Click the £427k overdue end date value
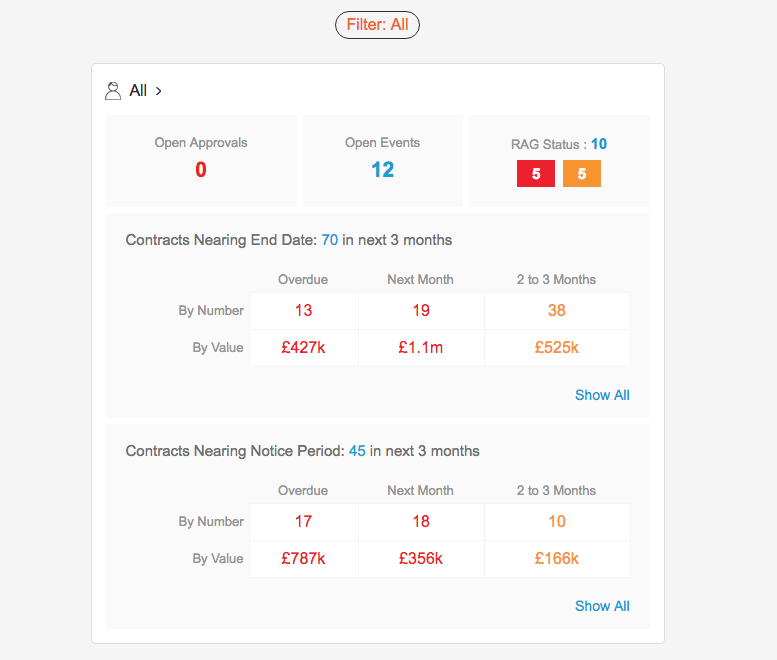The height and width of the screenshot is (660, 777). tap(304, 348)
